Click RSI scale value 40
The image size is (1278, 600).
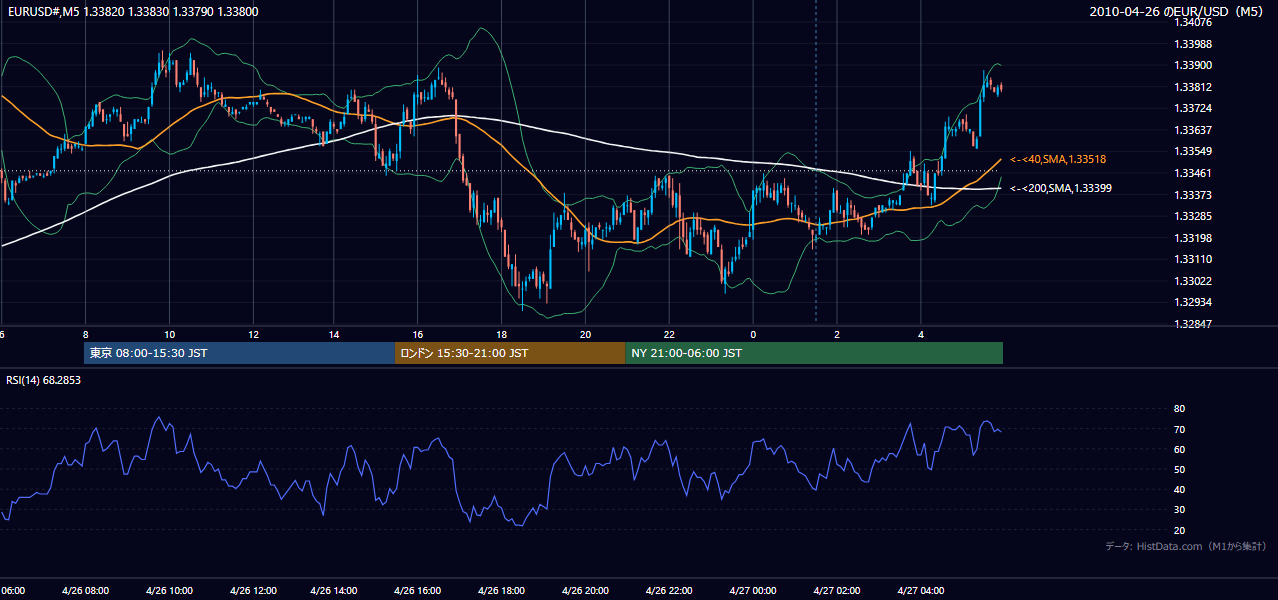click(x=1179, y=489)
